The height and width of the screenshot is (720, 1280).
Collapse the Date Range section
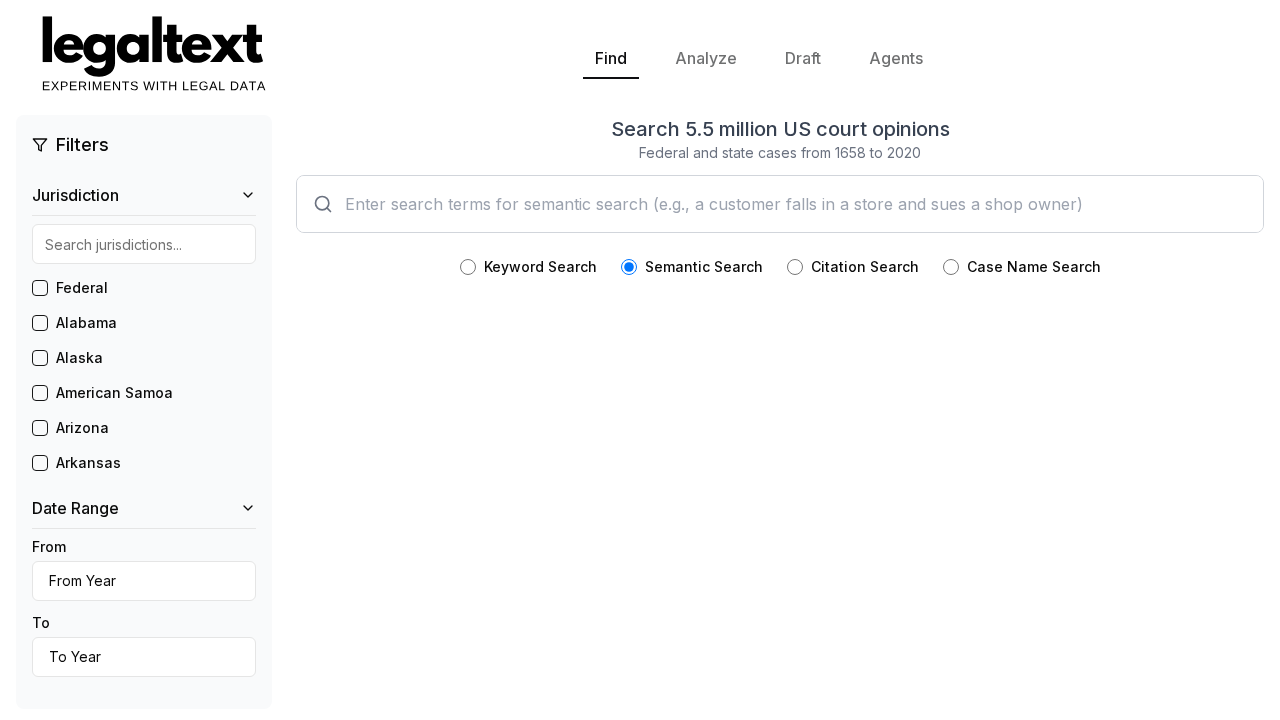tap(246, 507)
